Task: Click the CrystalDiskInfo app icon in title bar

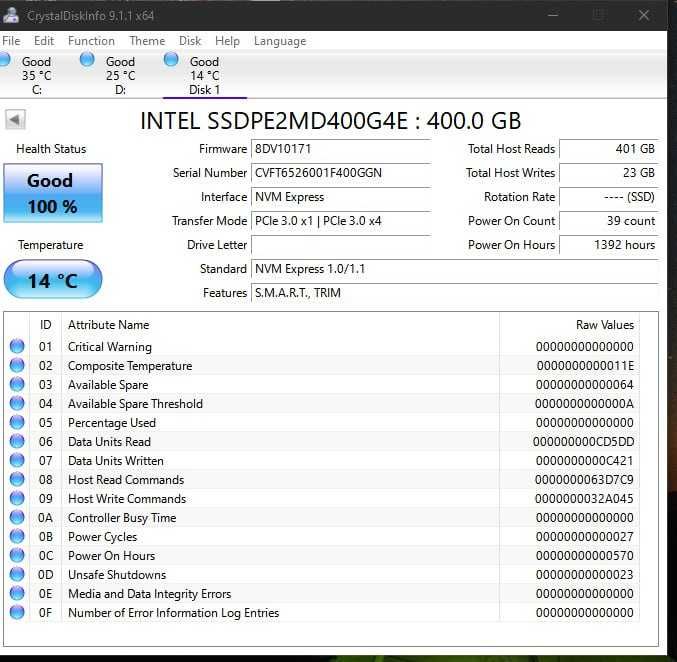Action: pos(11,16)
